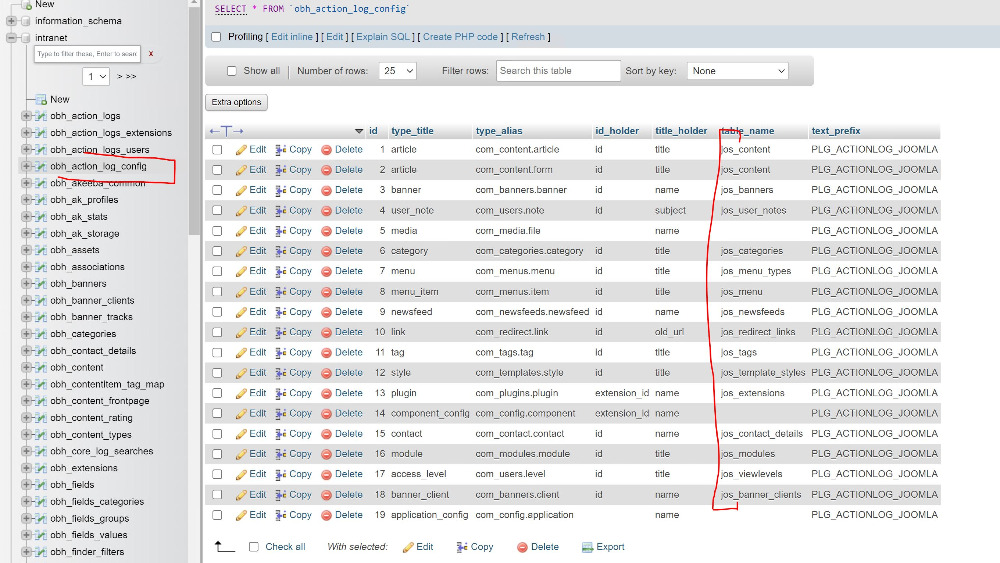Sort by the type_title column header
This screenshot has height=563, width=1000.
coord(412,131)
